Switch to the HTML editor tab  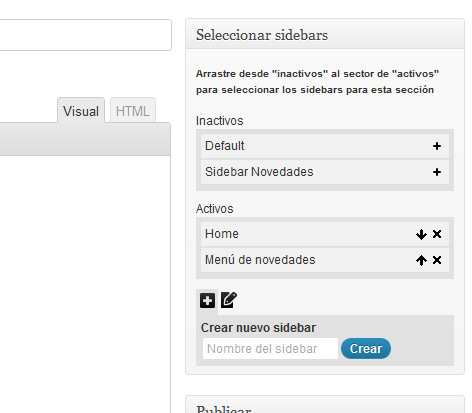point(133,111)
